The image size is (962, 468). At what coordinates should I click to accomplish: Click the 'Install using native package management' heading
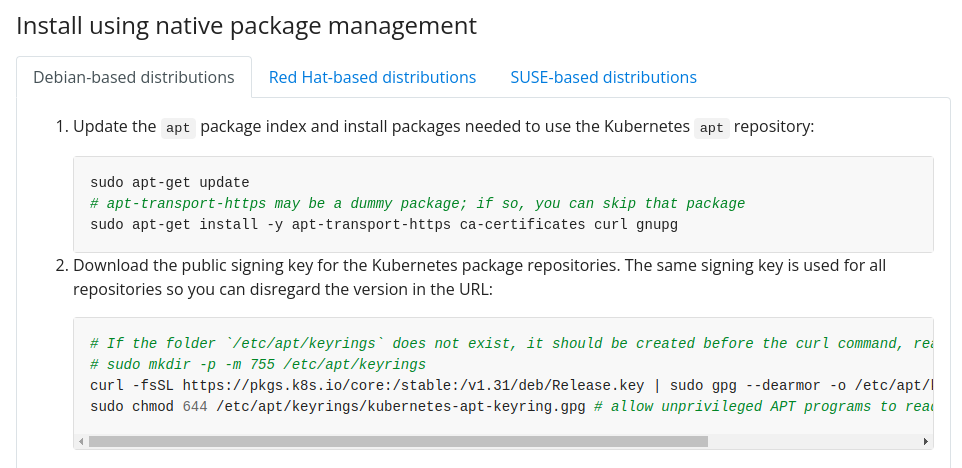tap(247, 26)
